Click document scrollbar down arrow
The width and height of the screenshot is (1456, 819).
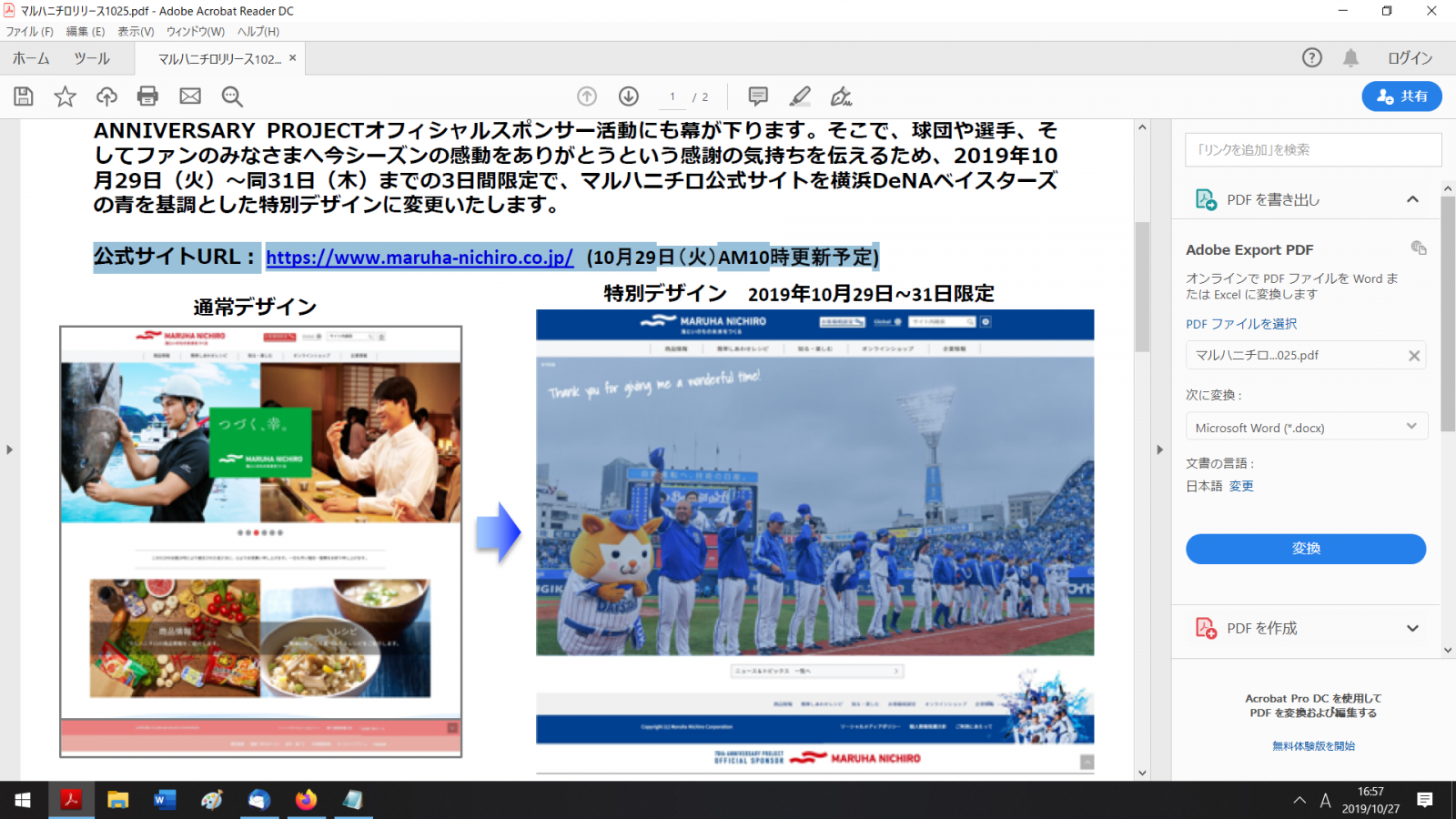[x=1142, y=773]
